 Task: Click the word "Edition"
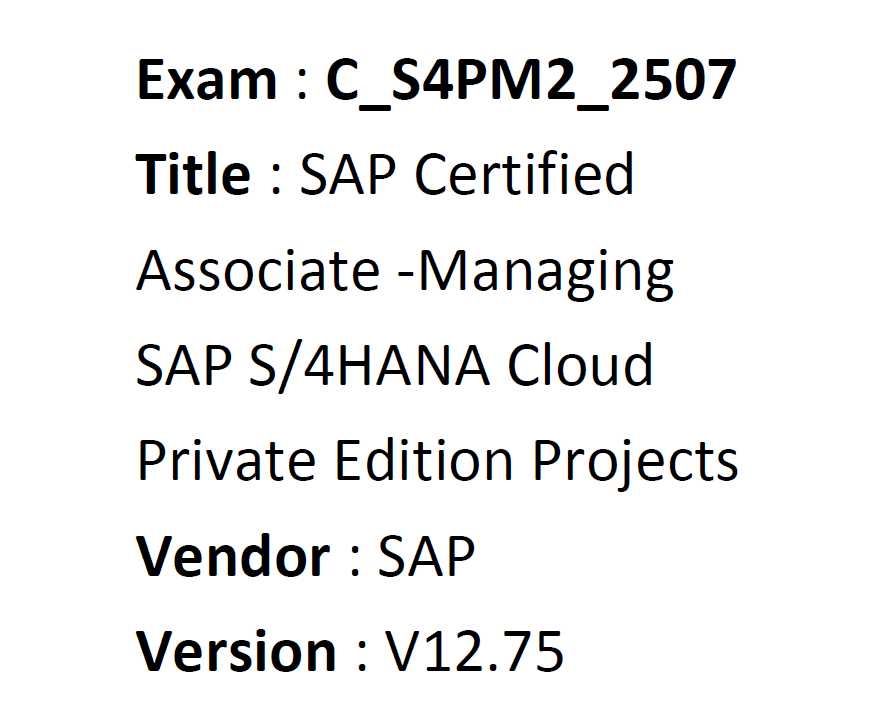coord(423,459)
